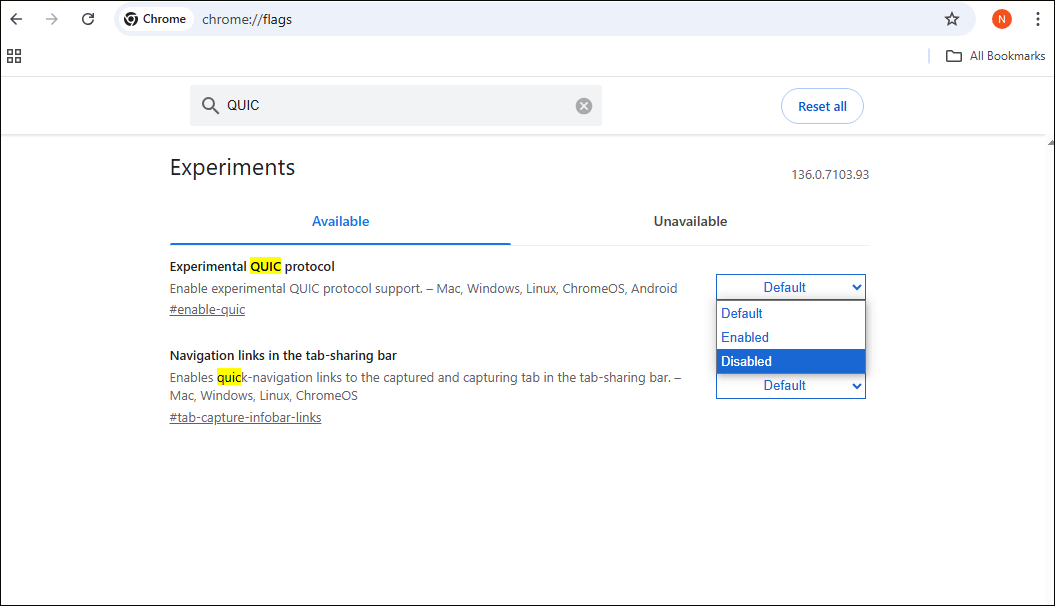Collapse the Experimental QUIC protocol dropdown
The height and width of the screenshot is (606, 1055).
tap(790, 287)
